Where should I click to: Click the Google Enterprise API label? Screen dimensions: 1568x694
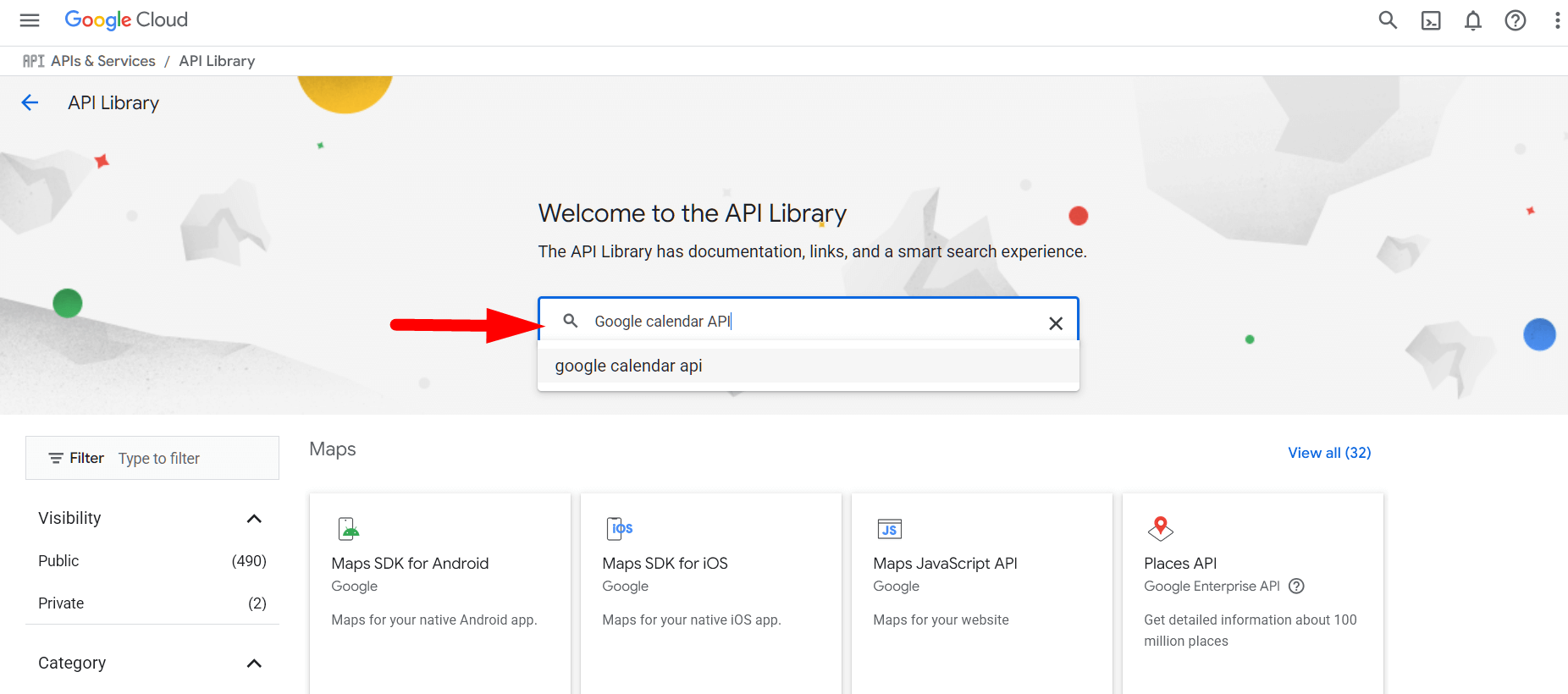[x=1212, y=587]
